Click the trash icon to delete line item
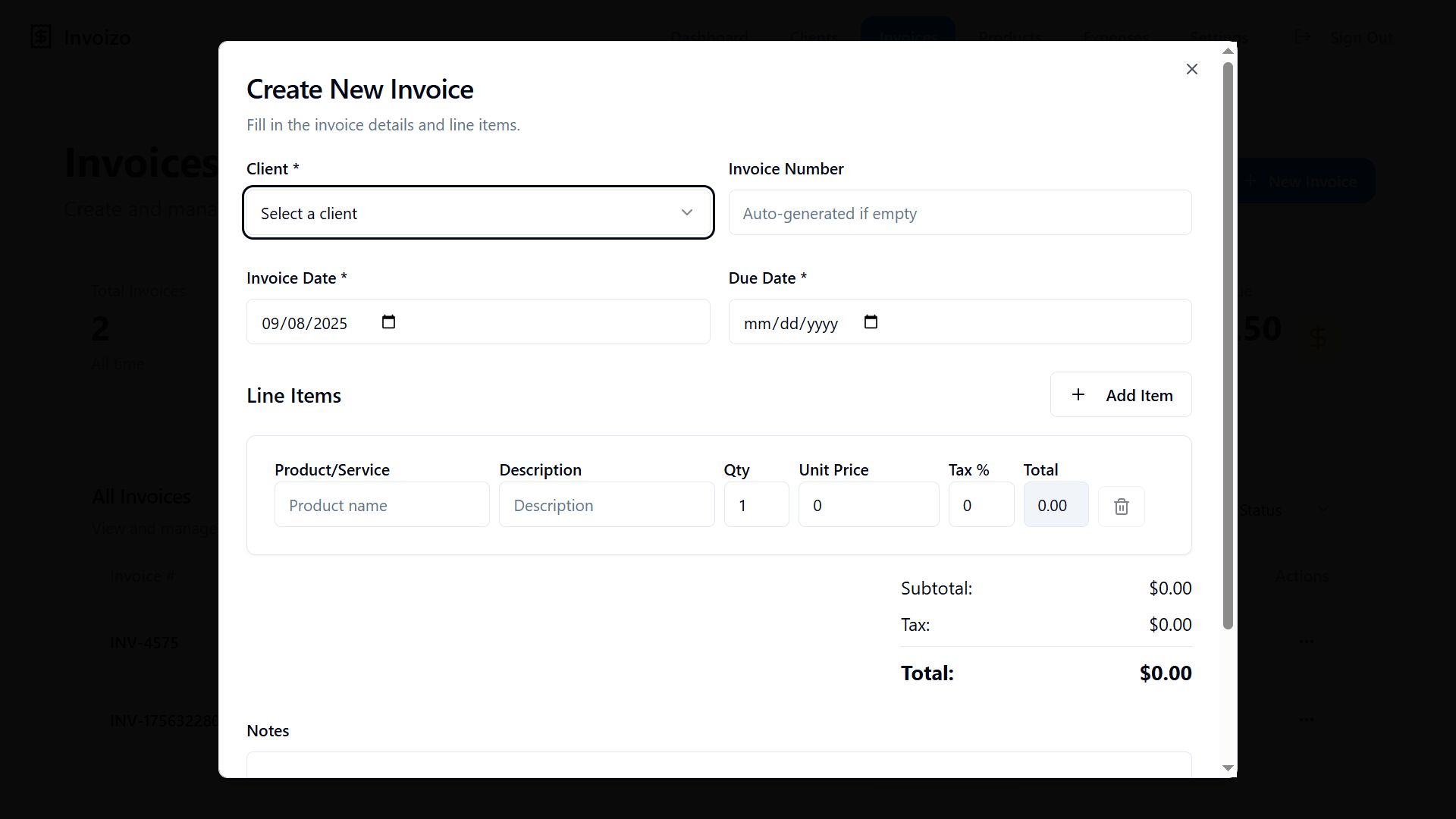The width and height of the screenshot is (1456, 819). (x=1121, y=506)
